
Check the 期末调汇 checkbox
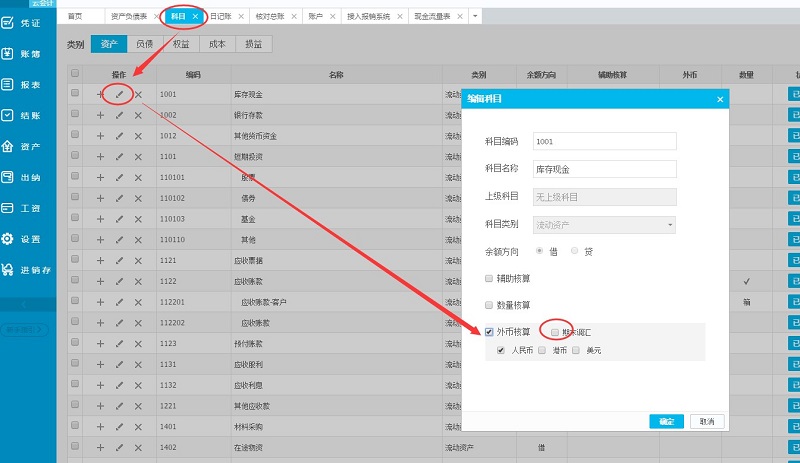point(555,332)
